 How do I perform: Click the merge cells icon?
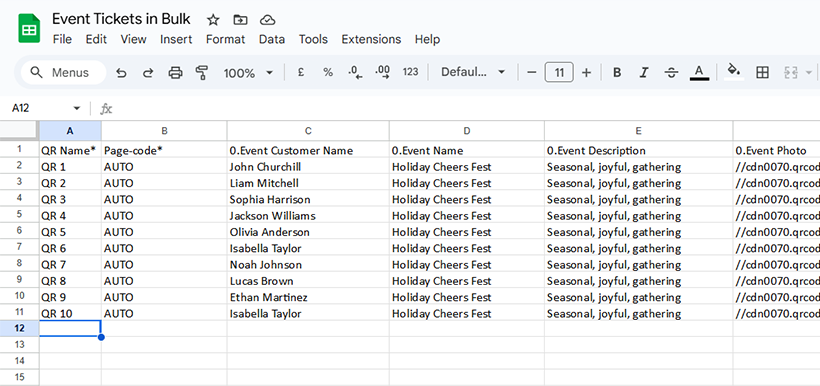coord(790,73)
